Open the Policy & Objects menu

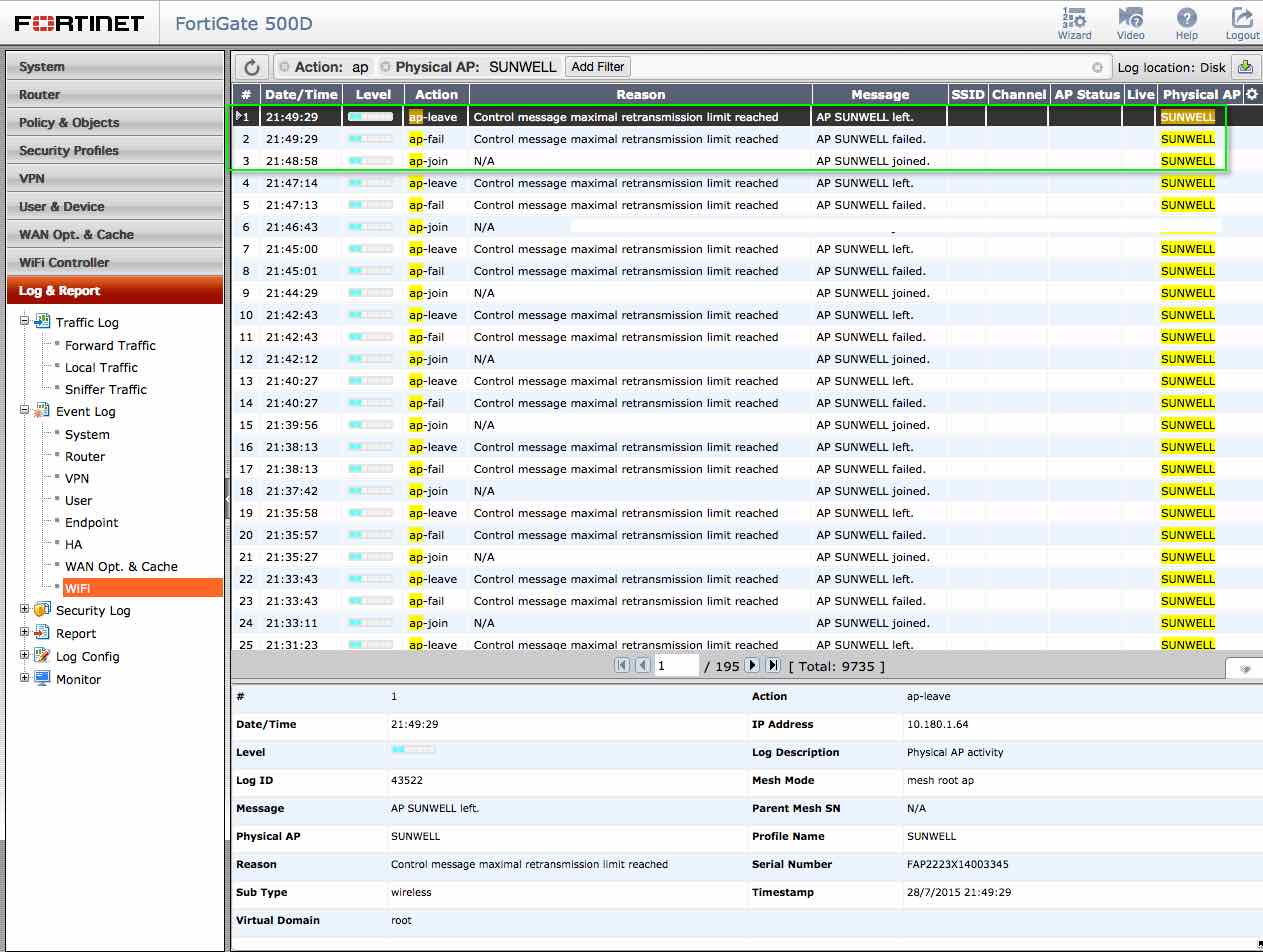tap(69, 122)
